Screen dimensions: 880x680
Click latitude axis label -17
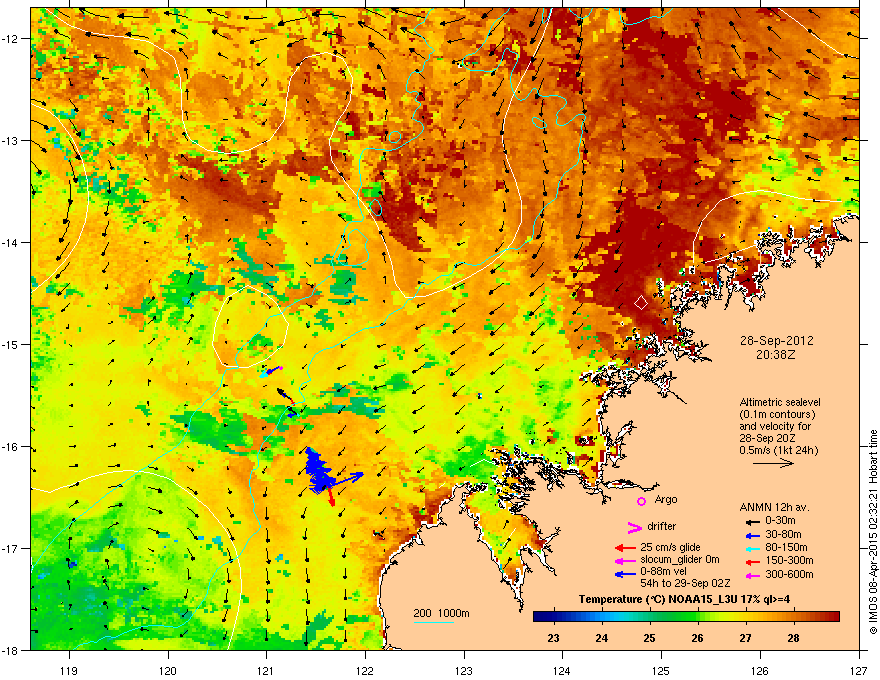10,549
